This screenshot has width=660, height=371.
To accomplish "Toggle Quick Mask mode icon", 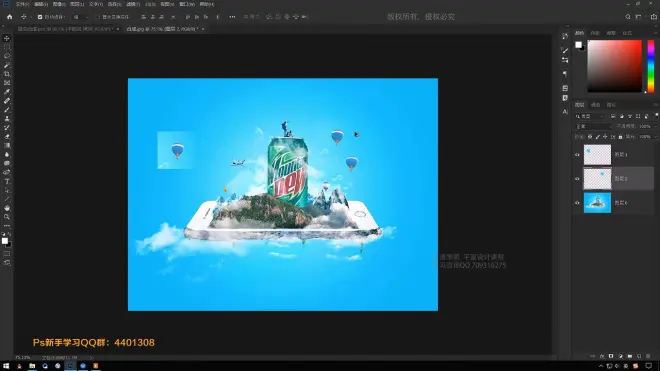I will [x=7, y=254].
